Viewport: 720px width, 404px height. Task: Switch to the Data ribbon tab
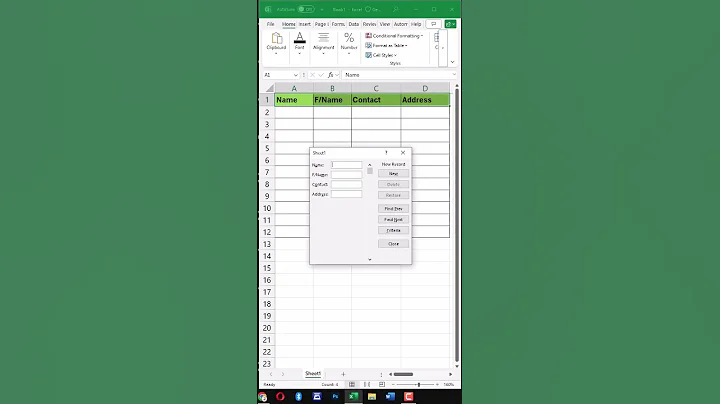[354, 24]
